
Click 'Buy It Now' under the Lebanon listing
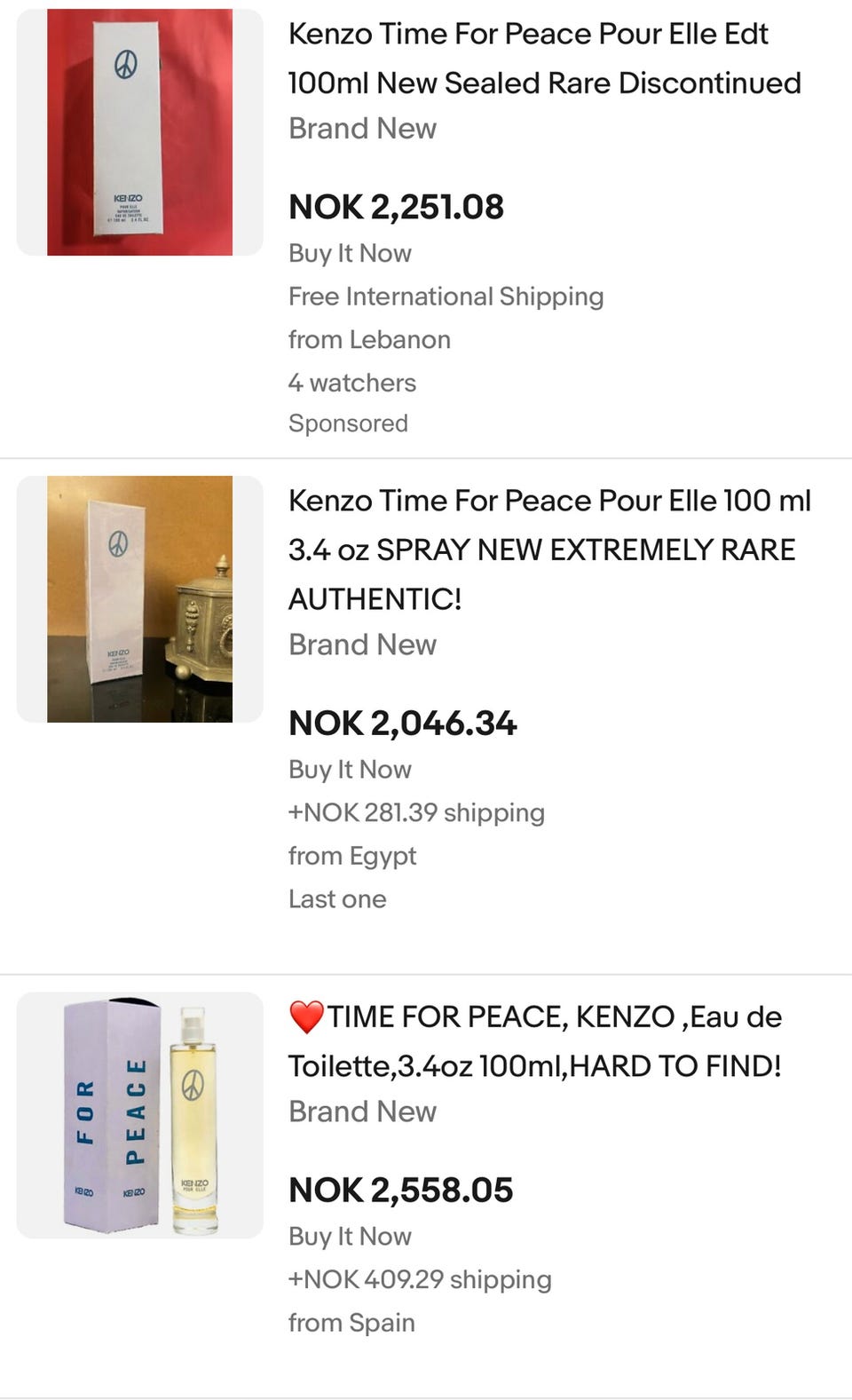point(350,254)
